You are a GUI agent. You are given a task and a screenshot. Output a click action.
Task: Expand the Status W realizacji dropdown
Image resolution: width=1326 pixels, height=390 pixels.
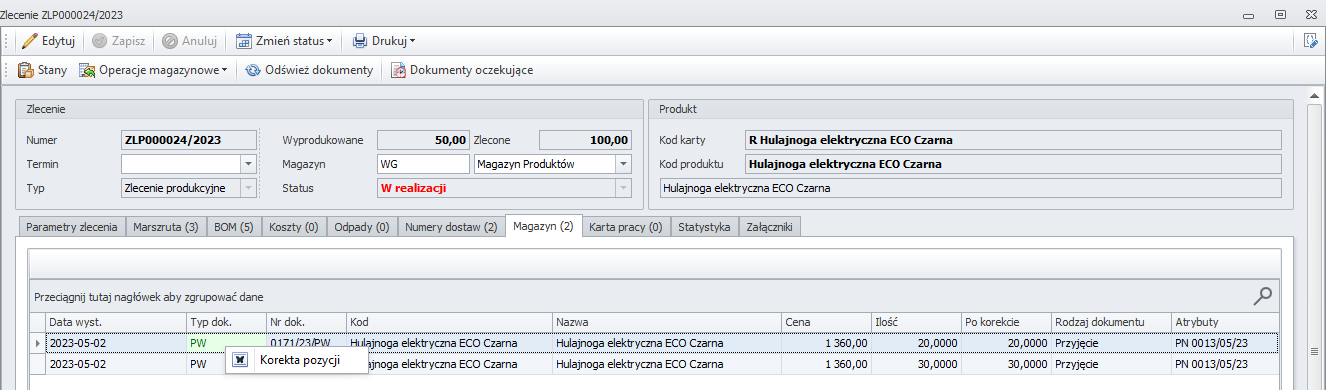coord(623,187)
